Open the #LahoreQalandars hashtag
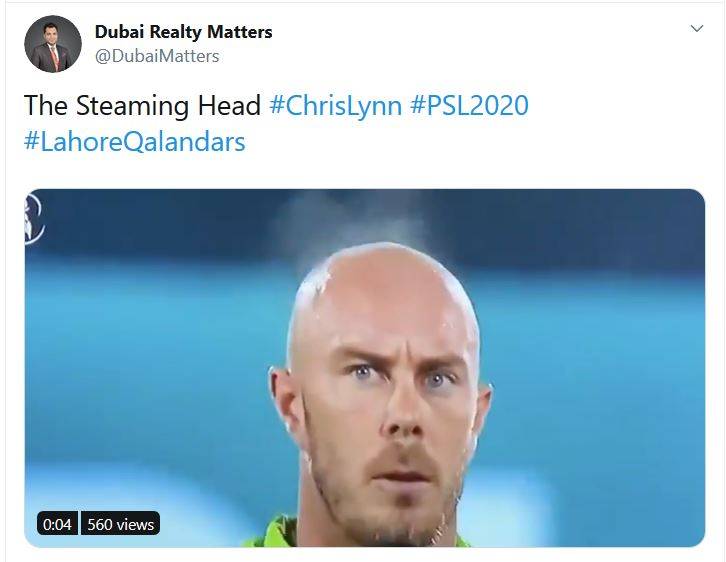The height and width of the screenshot is (562, 726). (134, 142)
